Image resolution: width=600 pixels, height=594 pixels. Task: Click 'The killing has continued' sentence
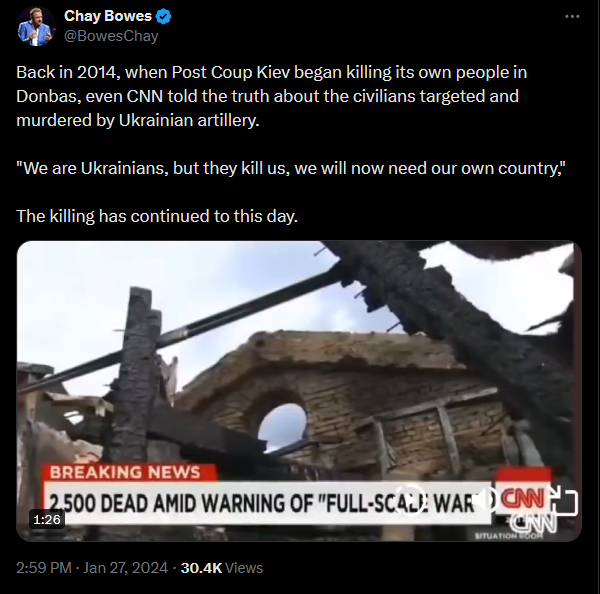pos(157,216)
